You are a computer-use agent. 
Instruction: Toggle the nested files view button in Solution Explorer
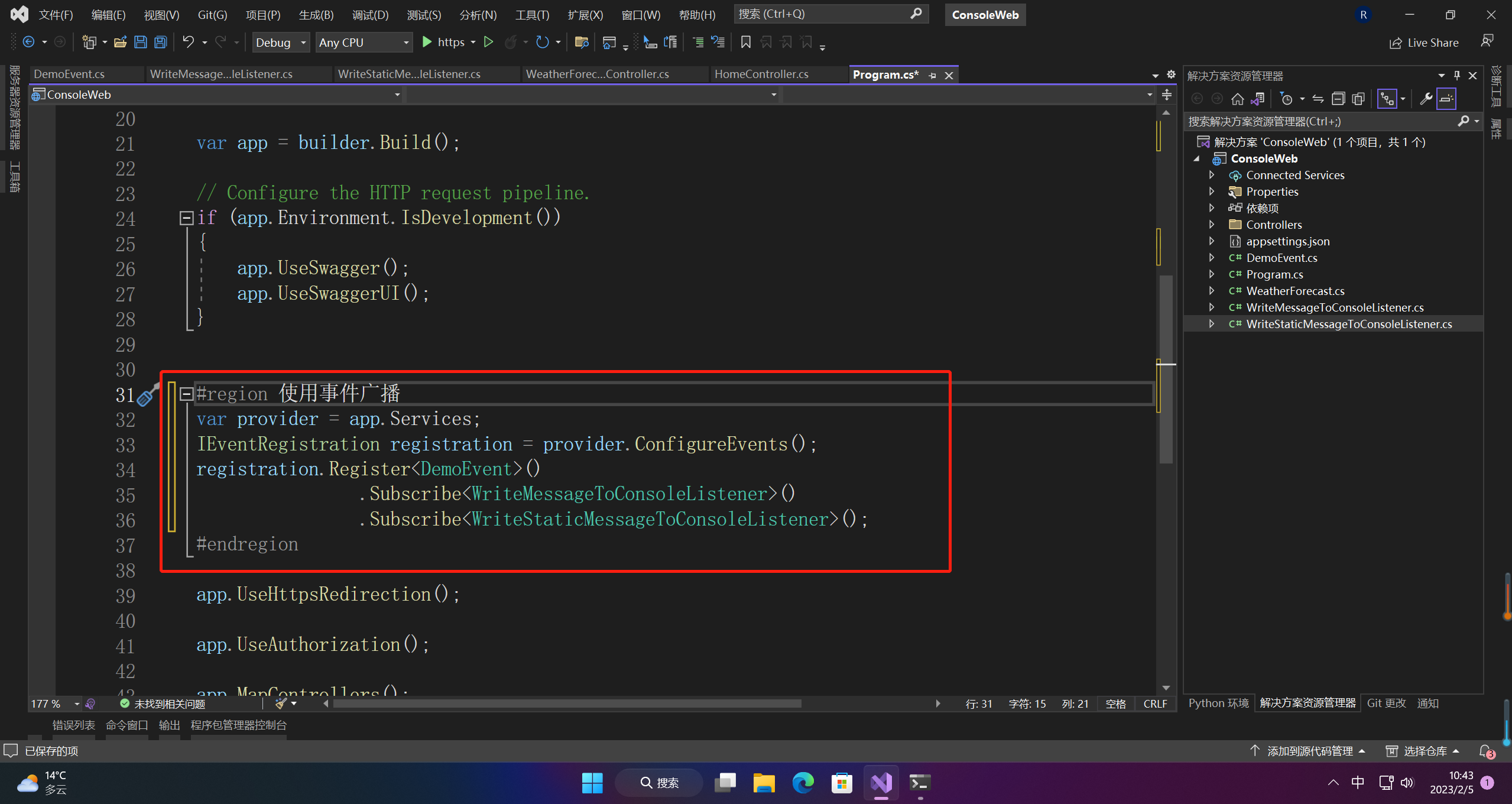pyautogui.click(x=1387, y=99)
